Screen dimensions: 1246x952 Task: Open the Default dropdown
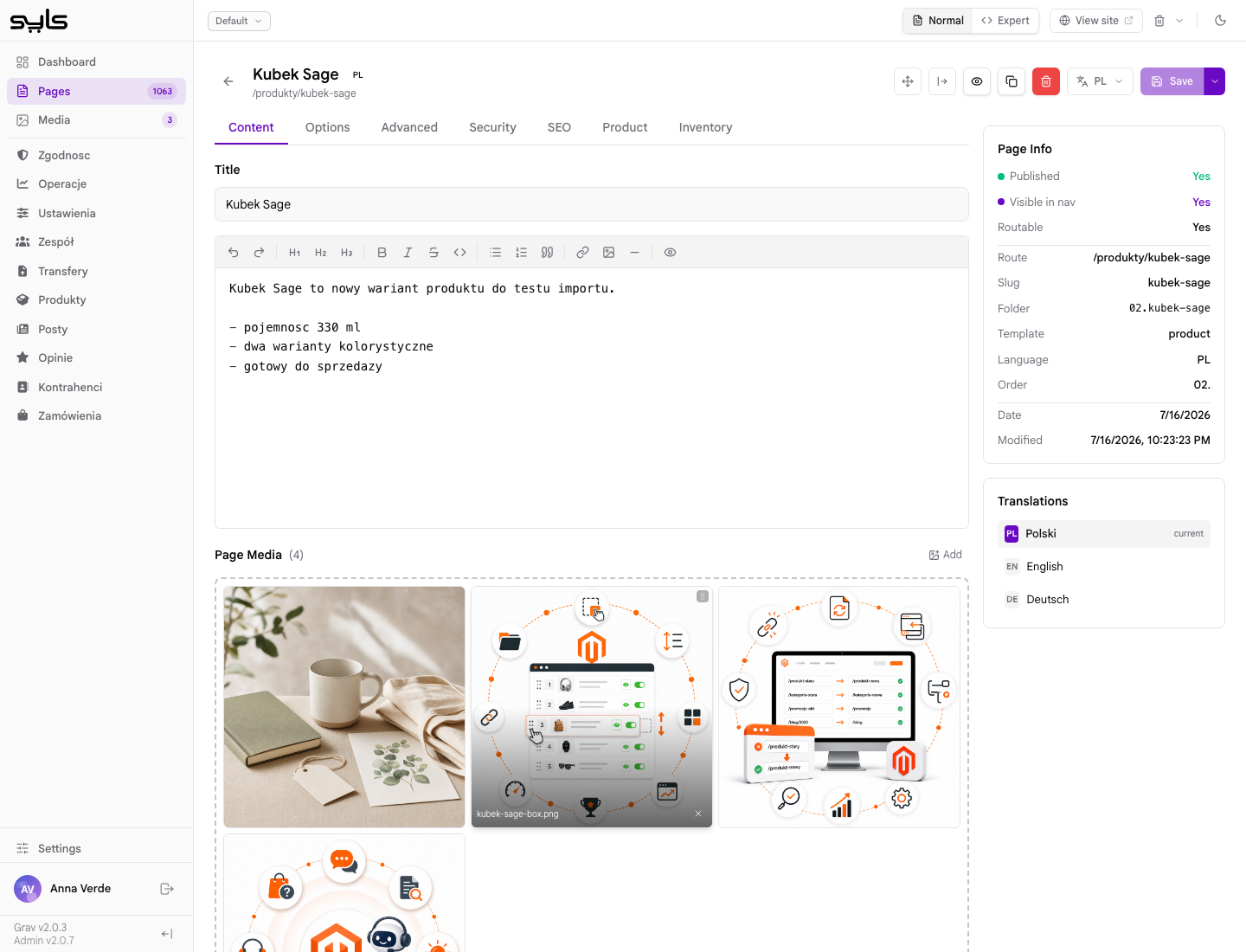coord(239,21)
